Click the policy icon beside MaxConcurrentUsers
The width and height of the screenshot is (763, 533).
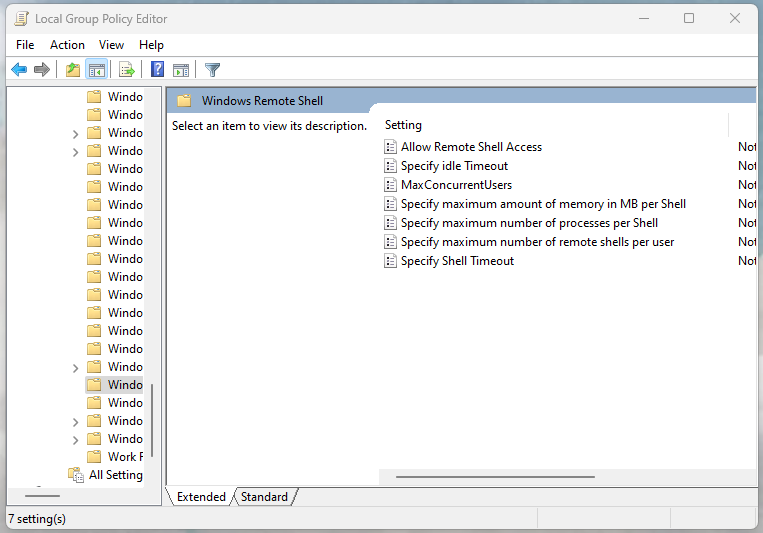[x=391, y=185]
